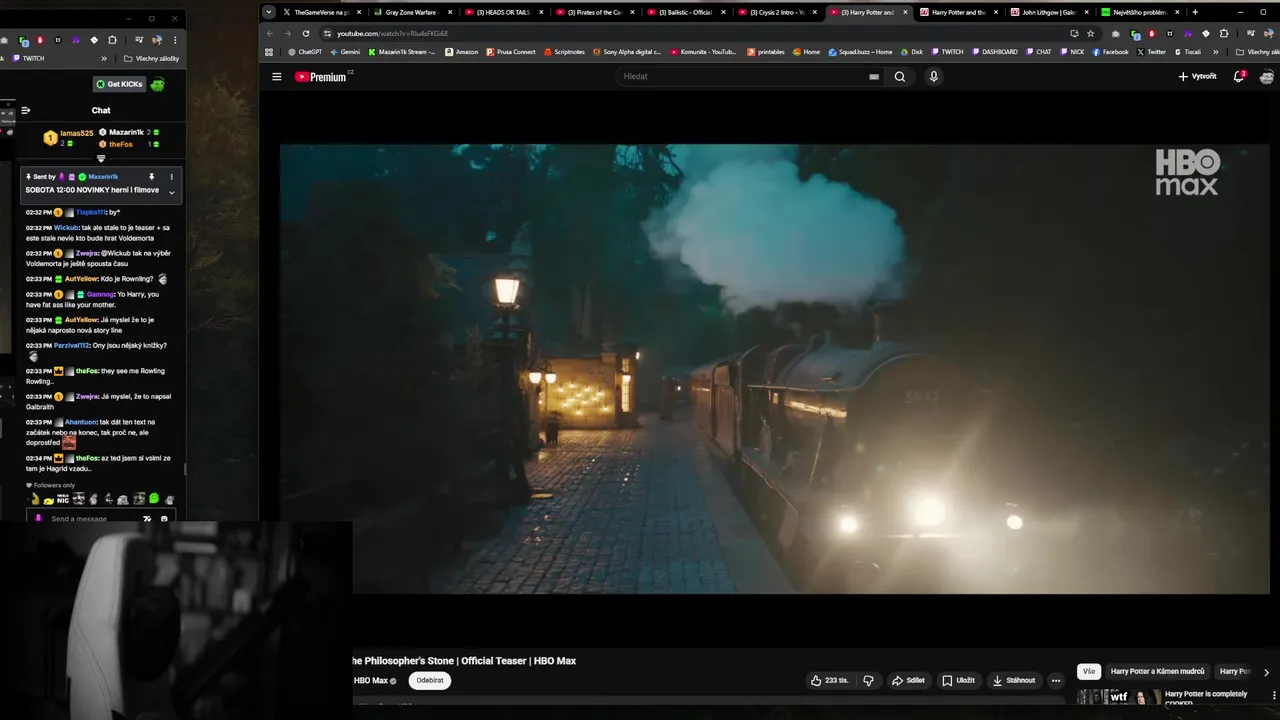Open the YouTube hamburger guide menu
The image size is (1280, 720).
(x=277, y=76)
